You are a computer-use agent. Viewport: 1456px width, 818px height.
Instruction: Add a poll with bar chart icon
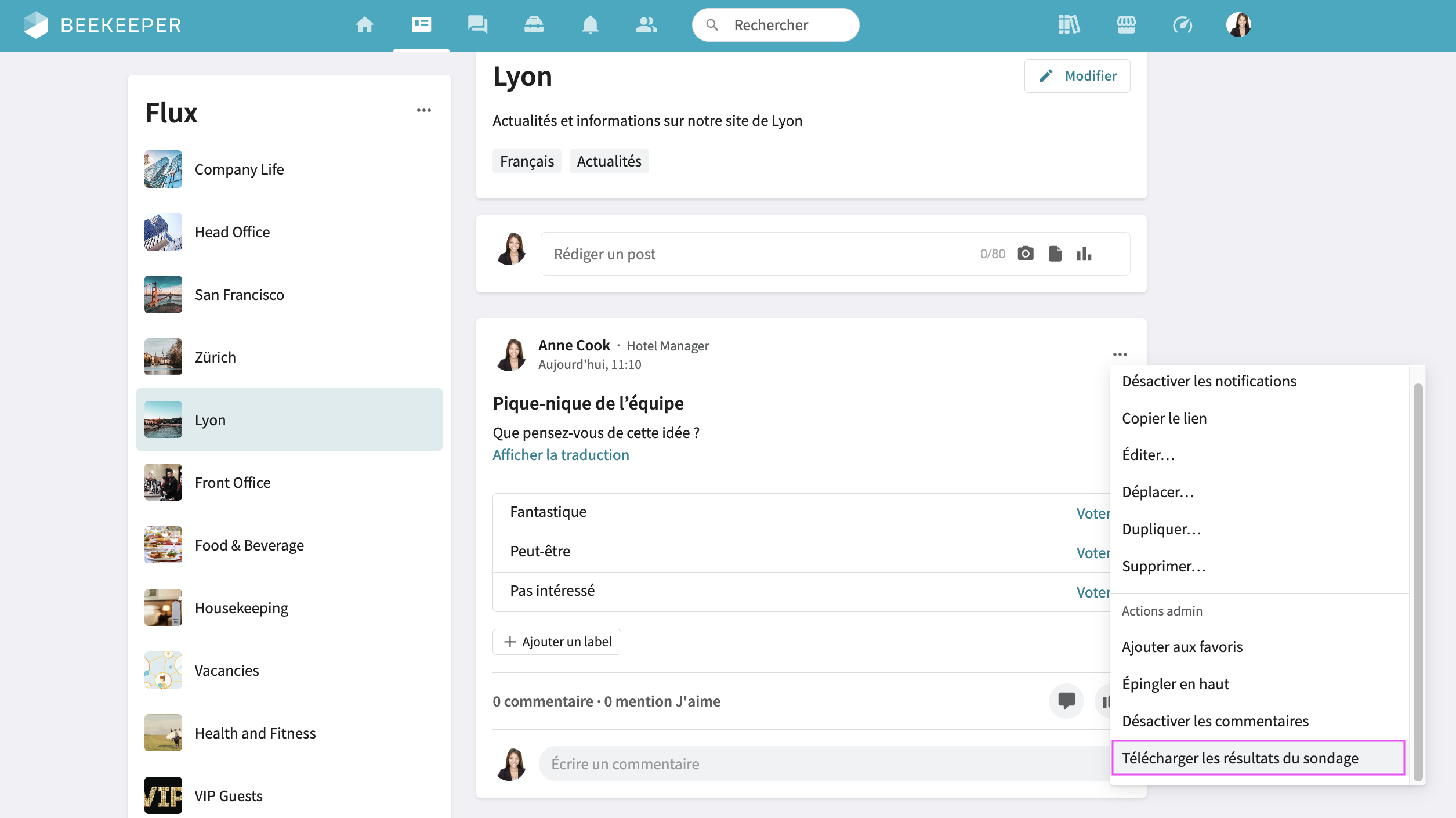tap(1084, 254)
